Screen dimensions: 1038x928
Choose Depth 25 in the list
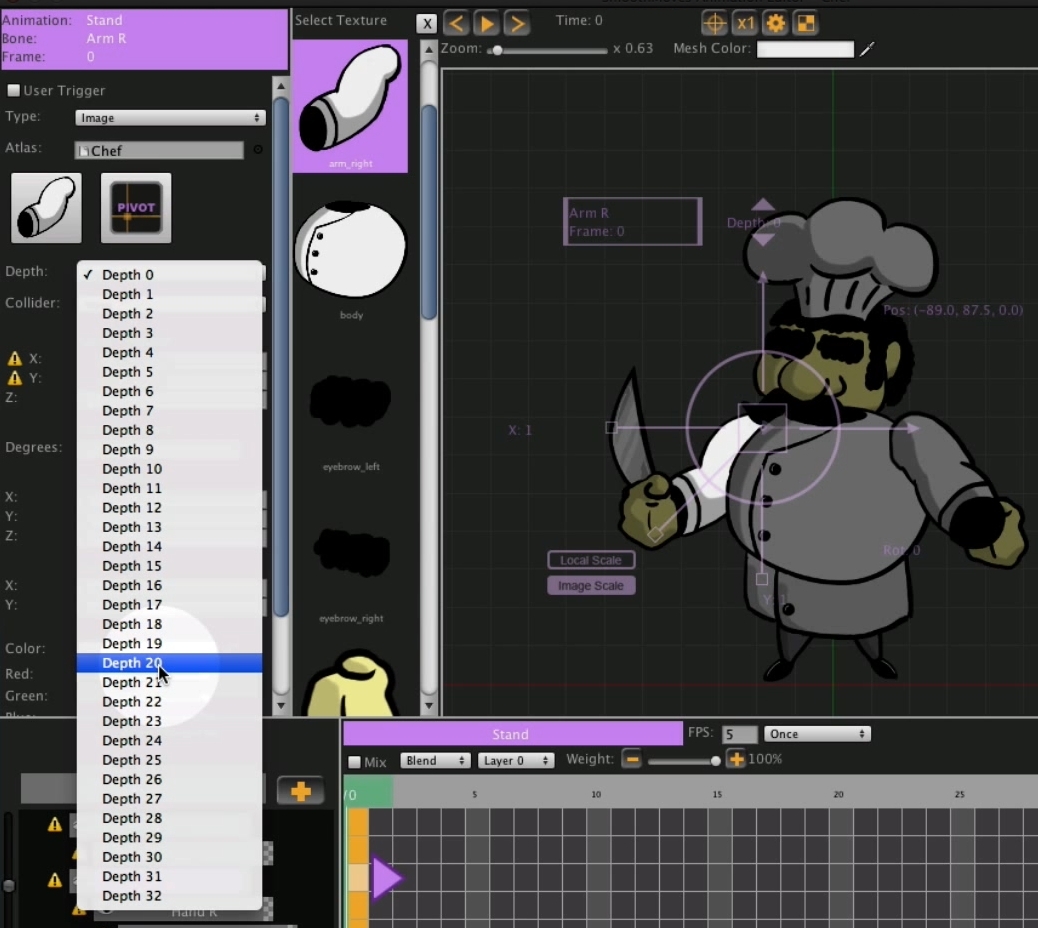tap(169, 760)
